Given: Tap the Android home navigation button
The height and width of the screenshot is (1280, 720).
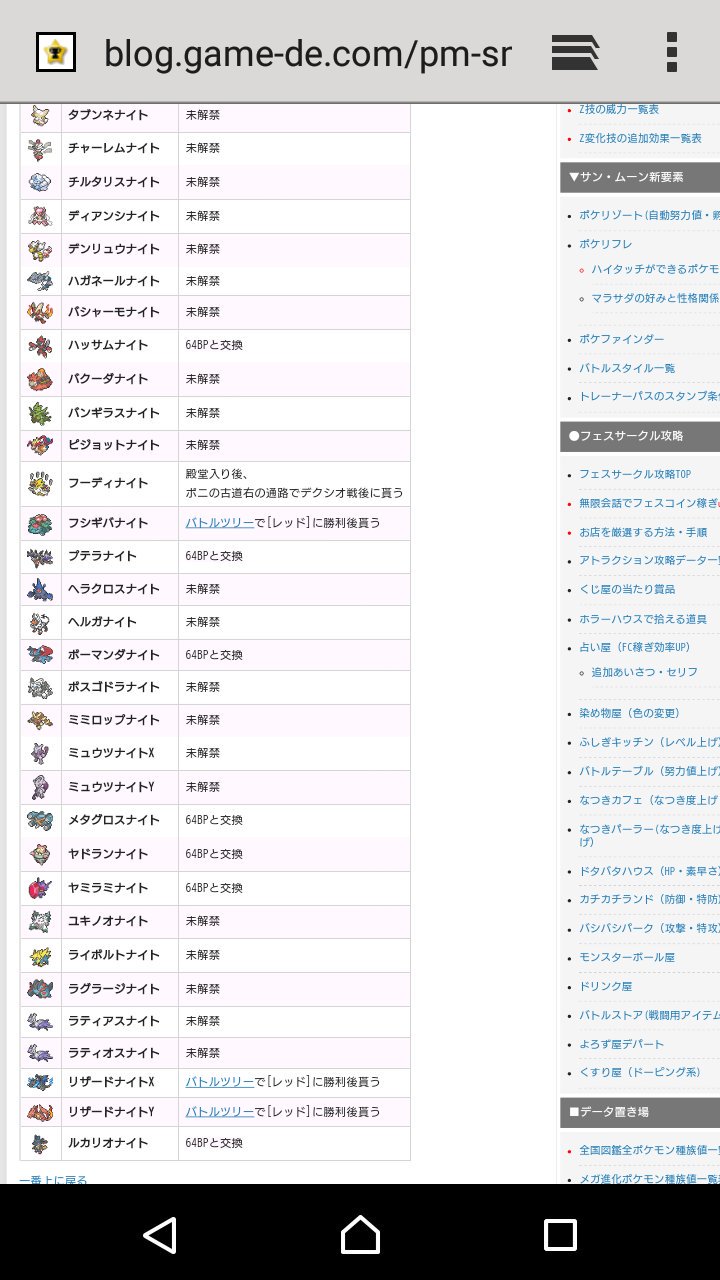Looking at the screenshot, I should [360, 1235].
